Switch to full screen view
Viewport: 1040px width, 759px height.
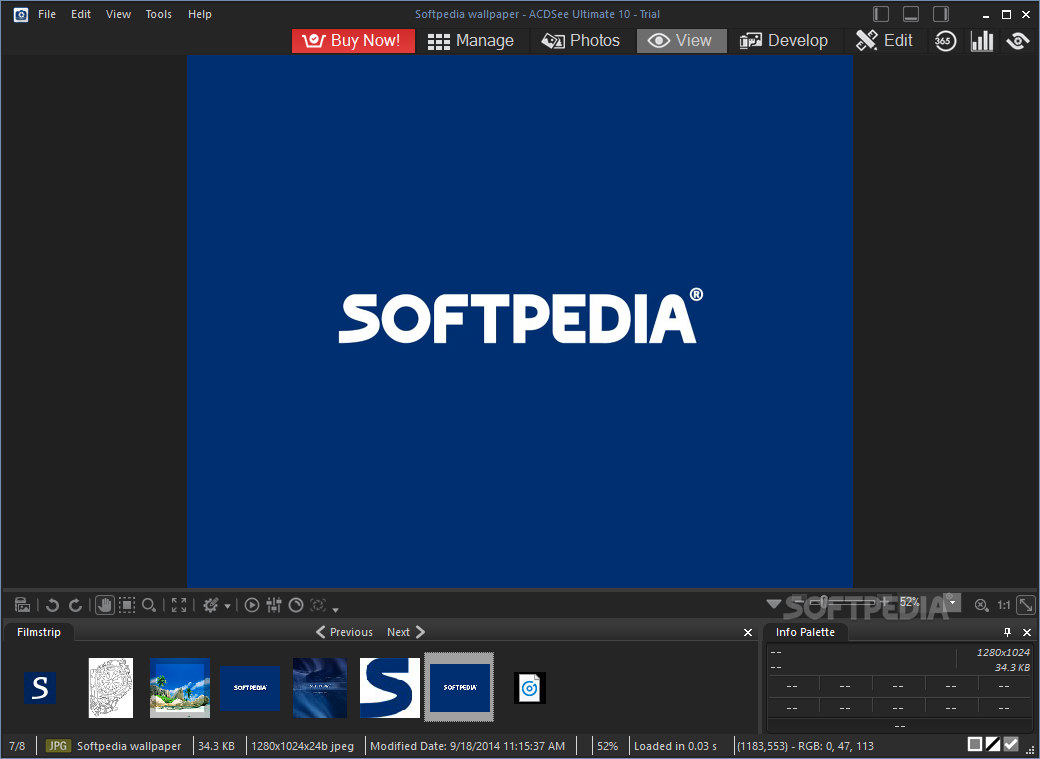click(x=179, y=605)
